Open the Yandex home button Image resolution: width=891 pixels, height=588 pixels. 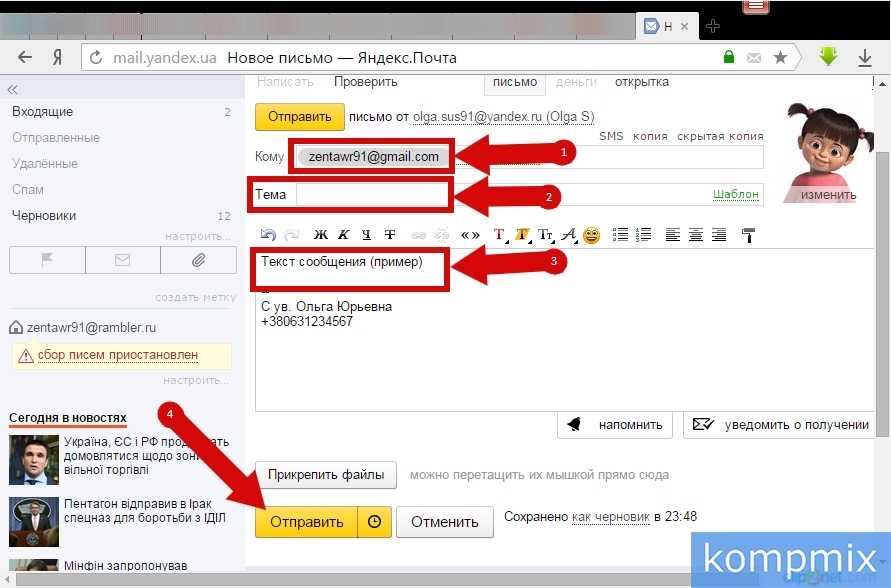pyautogui.click(x=57, y=57)
